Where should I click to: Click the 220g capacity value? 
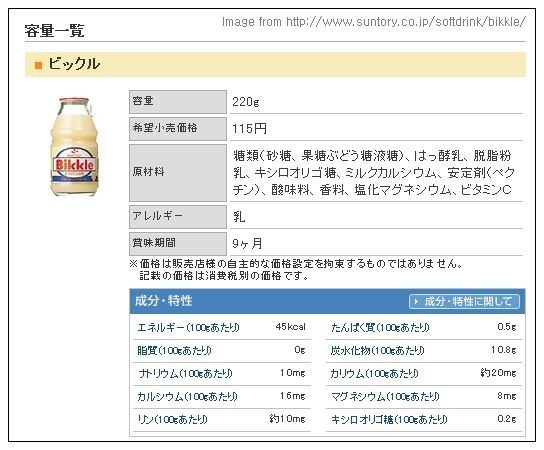click(246, 102)
